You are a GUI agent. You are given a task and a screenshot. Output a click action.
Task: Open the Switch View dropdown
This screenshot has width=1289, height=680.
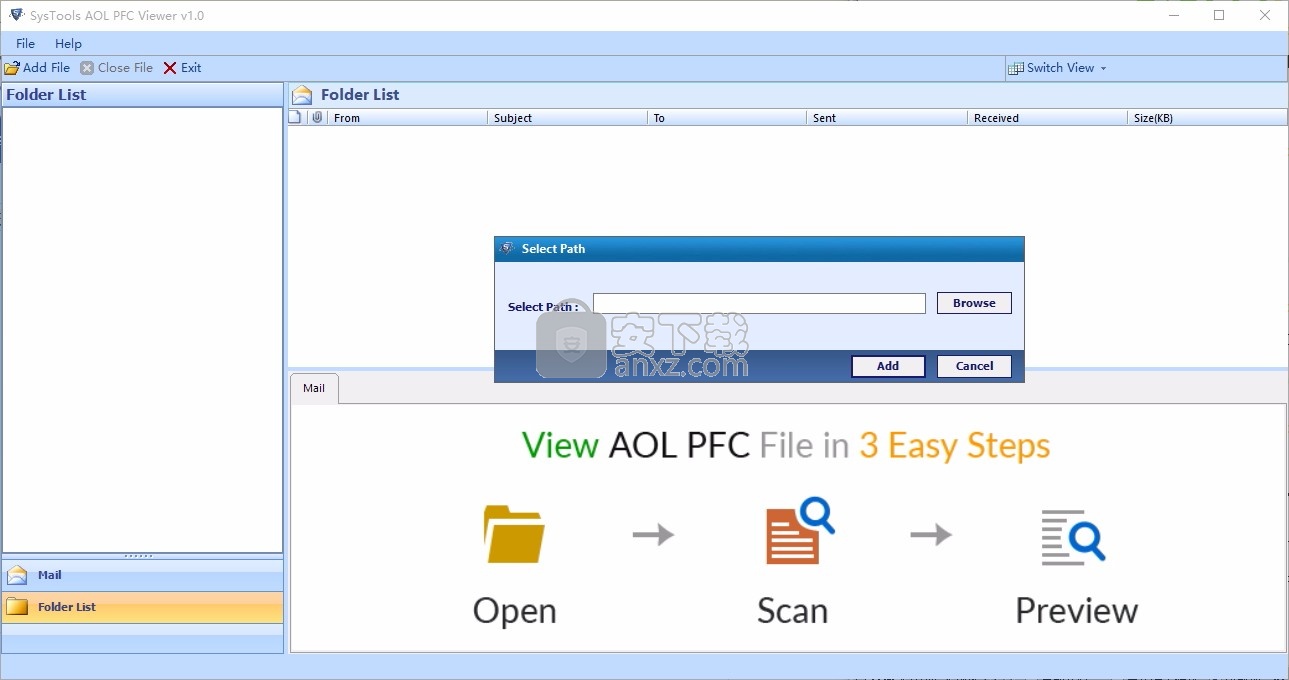1059,68
